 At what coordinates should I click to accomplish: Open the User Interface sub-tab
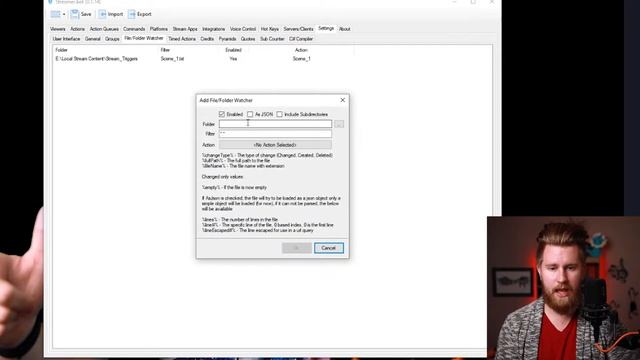pos(66,39)
